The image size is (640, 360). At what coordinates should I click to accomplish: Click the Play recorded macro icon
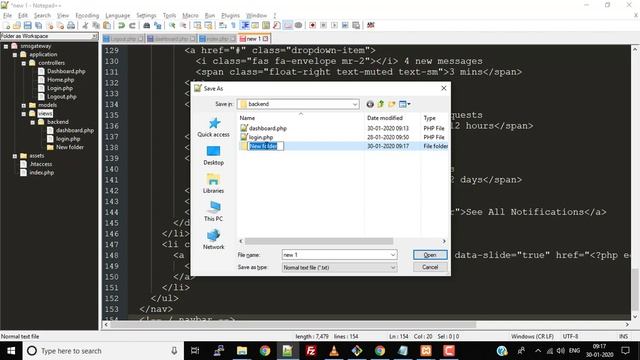coord(334,25)
